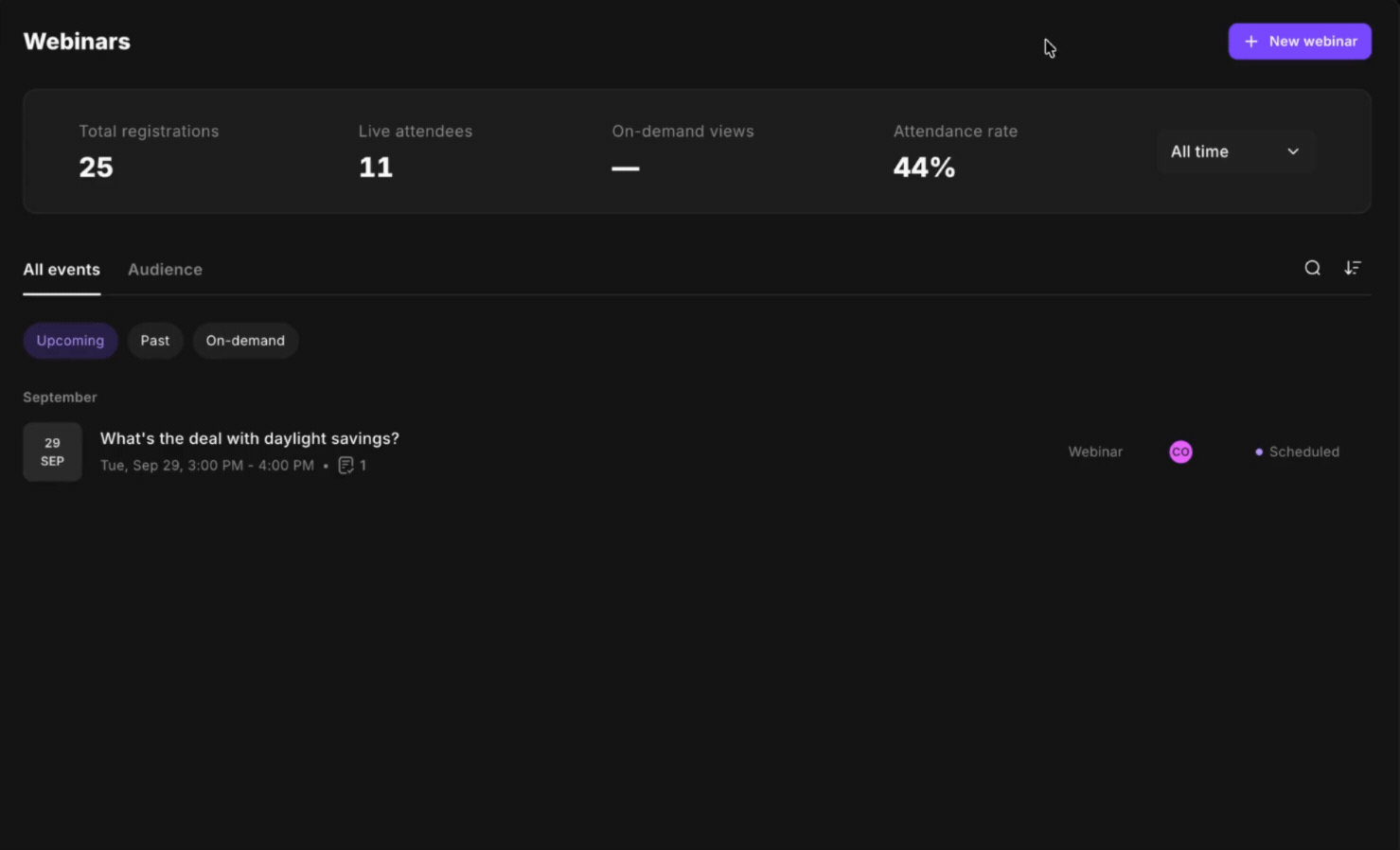Viewport: 1400px width, 850px height.
Task: Create a New webinar
Action: (1300, 42)
